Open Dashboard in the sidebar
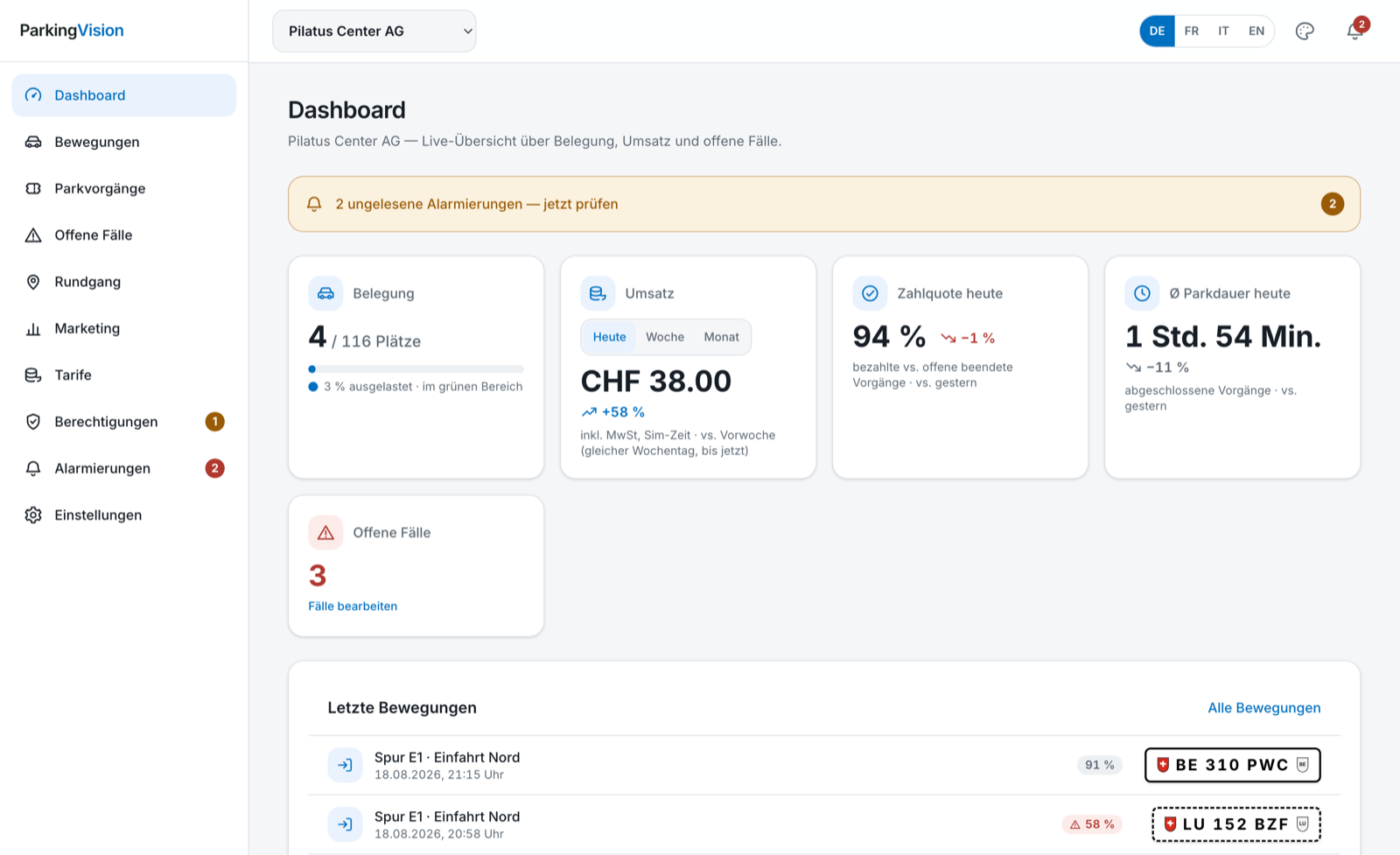The width and height of the screenshot is (1400, 855). pos(124,95)
